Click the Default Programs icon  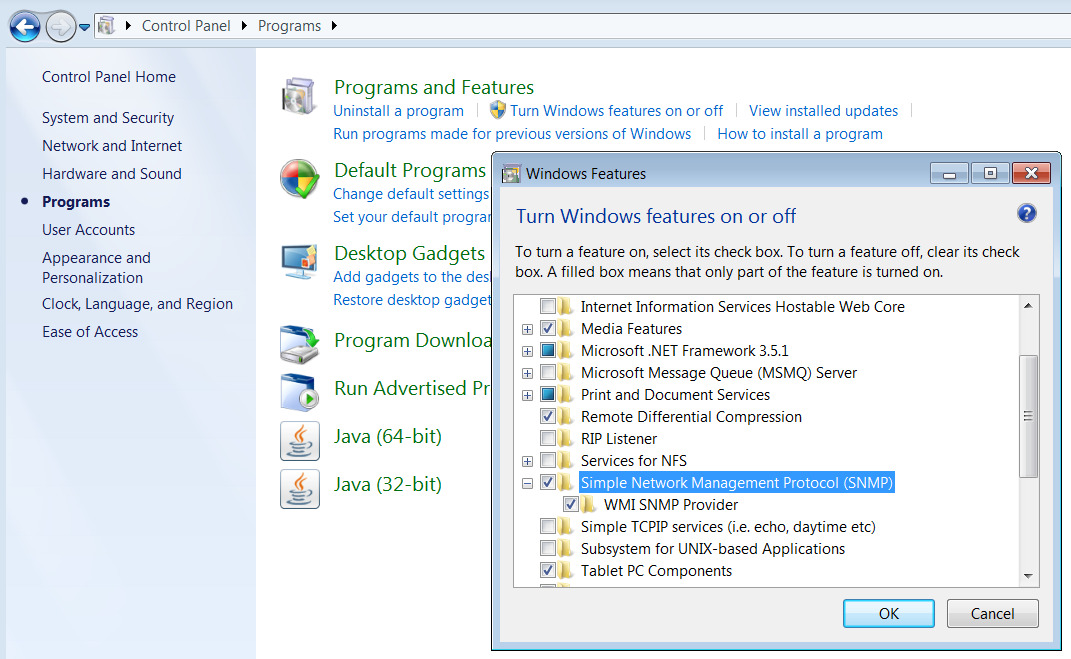point(299,180)
